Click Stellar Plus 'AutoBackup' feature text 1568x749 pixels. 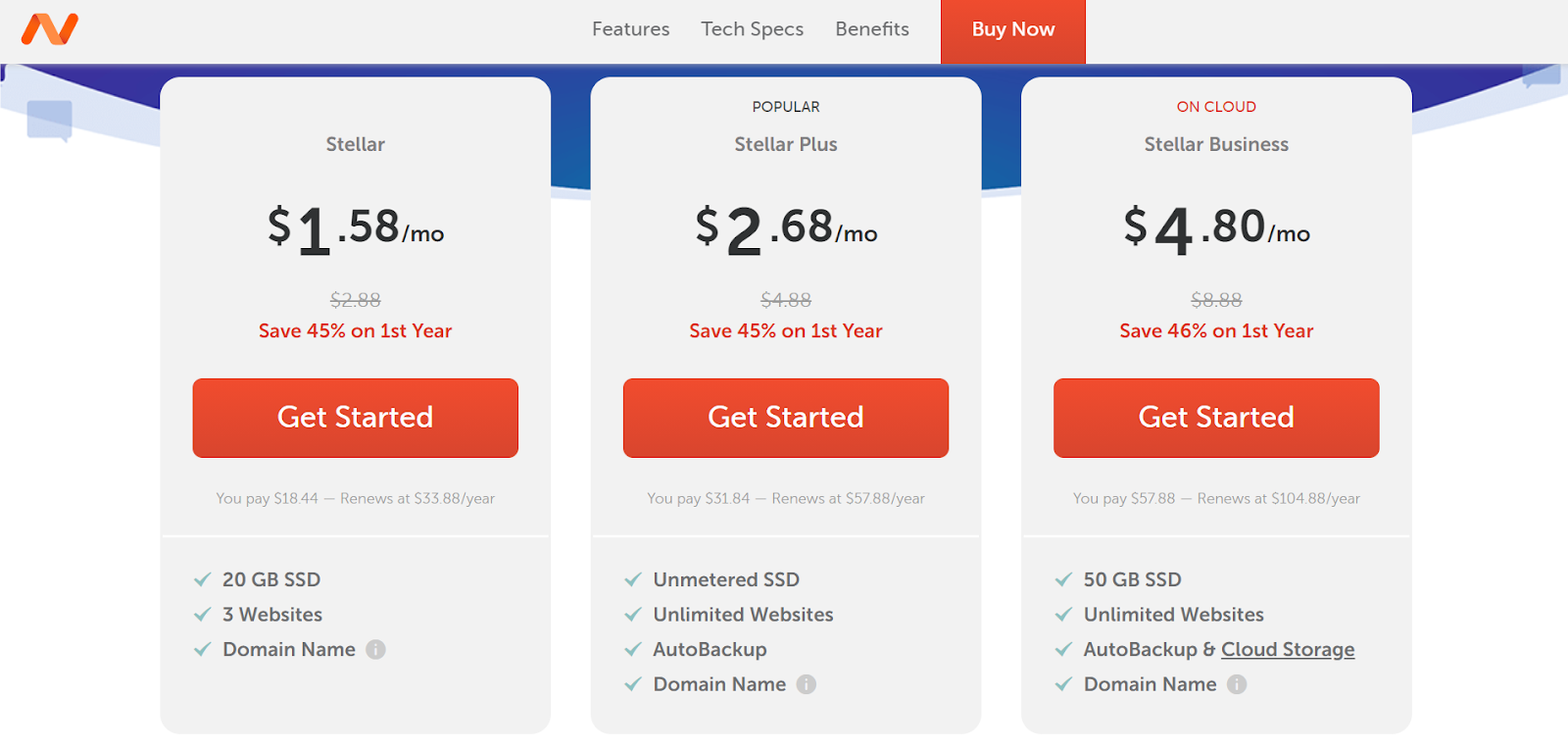click(710, 649)
